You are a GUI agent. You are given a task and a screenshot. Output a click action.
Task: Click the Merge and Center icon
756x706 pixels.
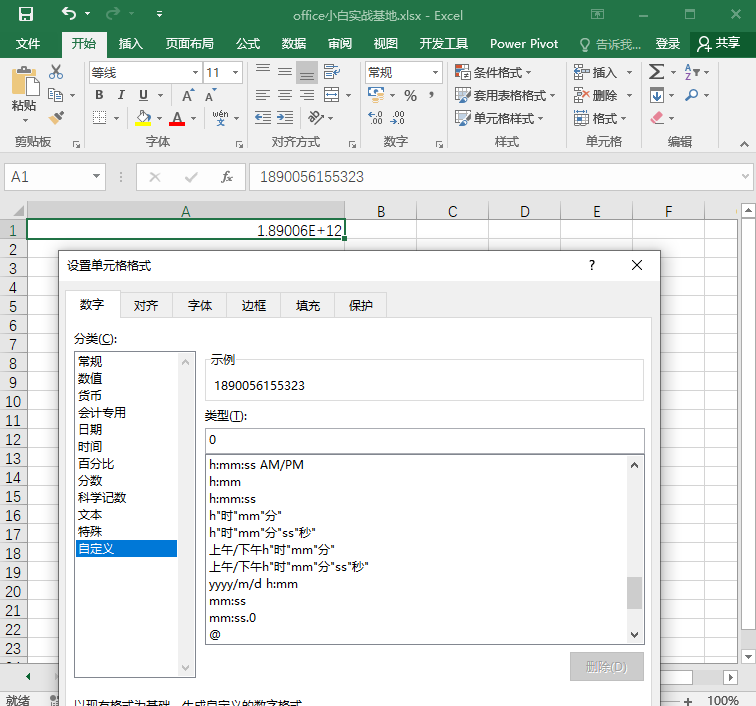(x=332, y=95)
